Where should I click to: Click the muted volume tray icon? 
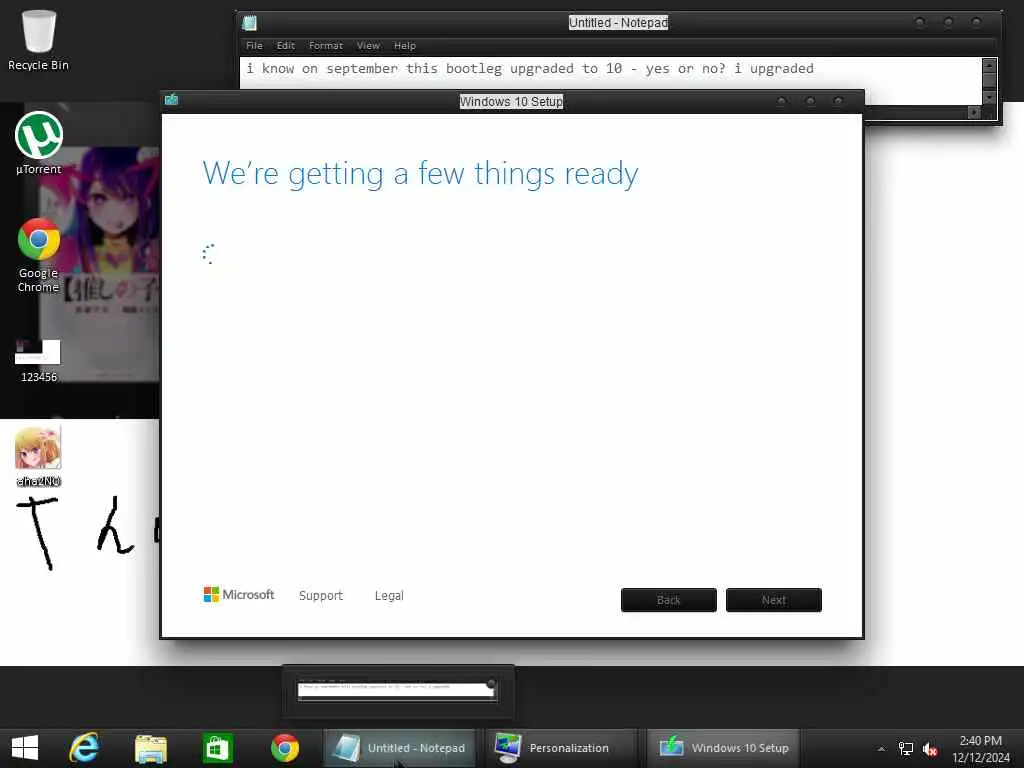click(x=930, y=749)
